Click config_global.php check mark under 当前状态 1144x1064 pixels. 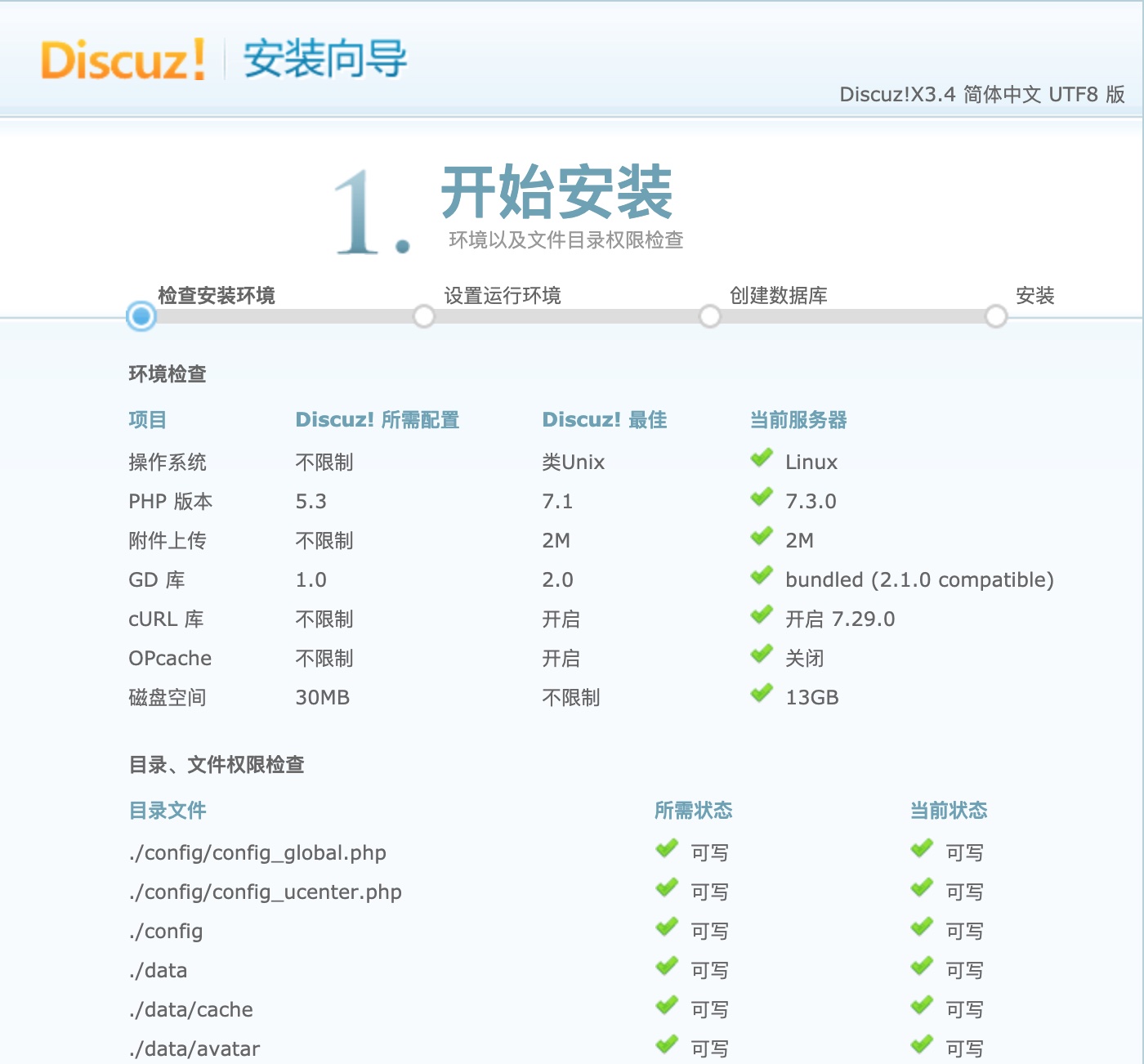[x=922, y=849]
